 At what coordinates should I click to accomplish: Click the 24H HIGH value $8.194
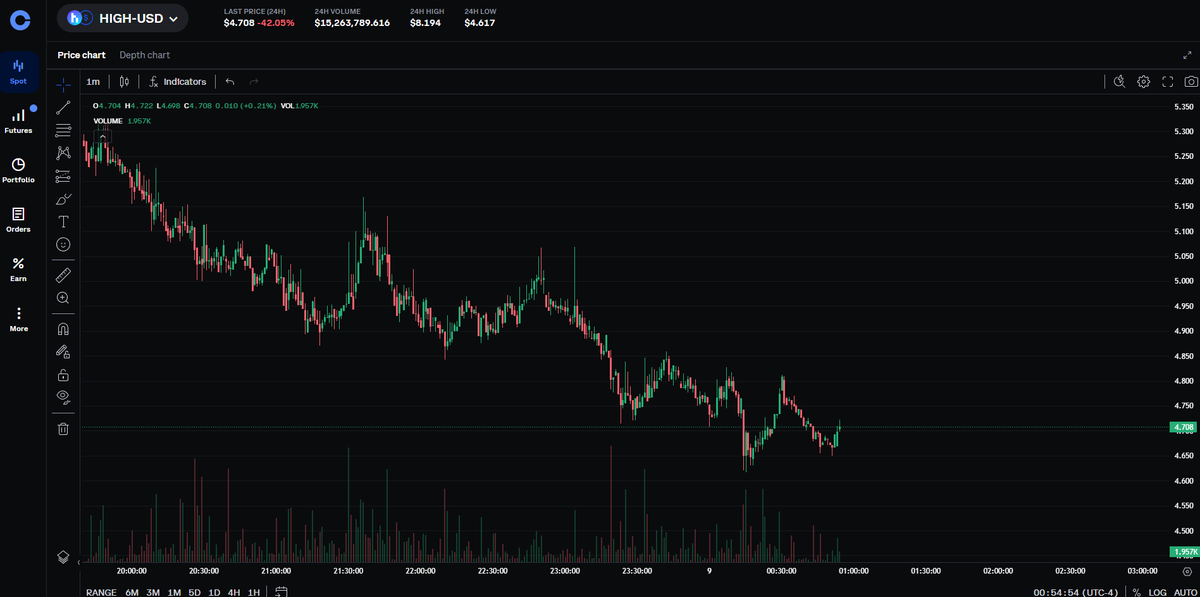(425, 23)
